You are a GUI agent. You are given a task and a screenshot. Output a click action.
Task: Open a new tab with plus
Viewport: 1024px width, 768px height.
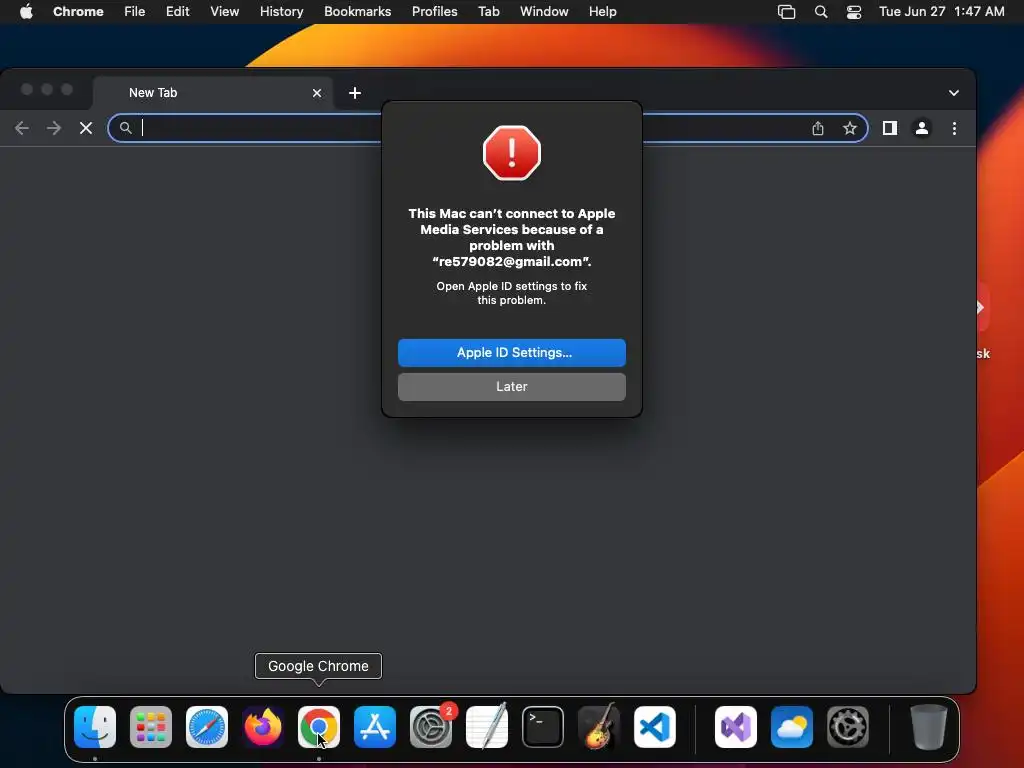point(355,93)
